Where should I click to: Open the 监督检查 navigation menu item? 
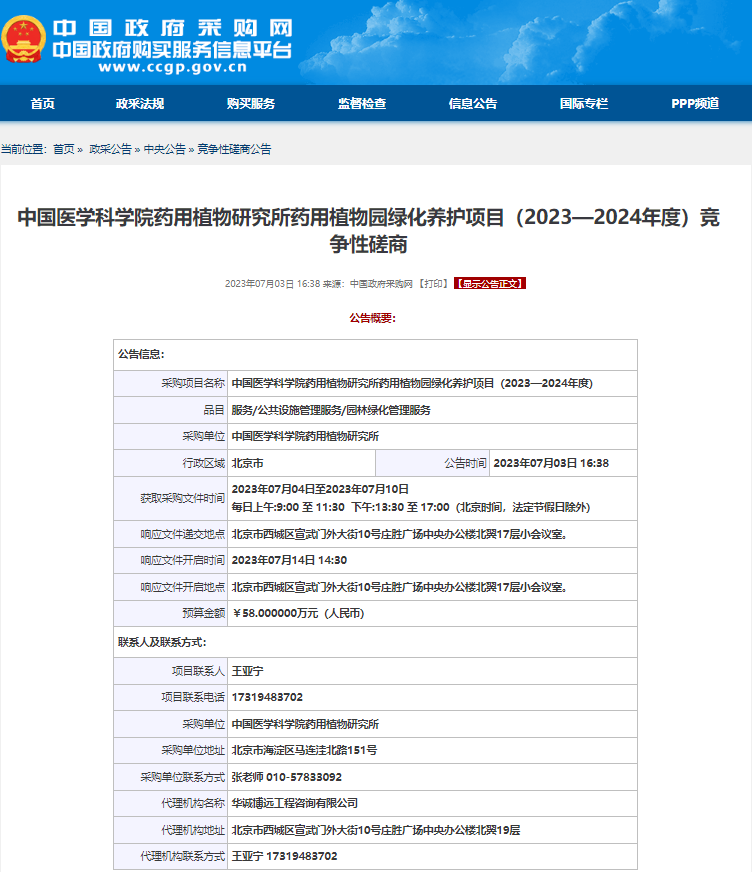(x=362, y=103)
